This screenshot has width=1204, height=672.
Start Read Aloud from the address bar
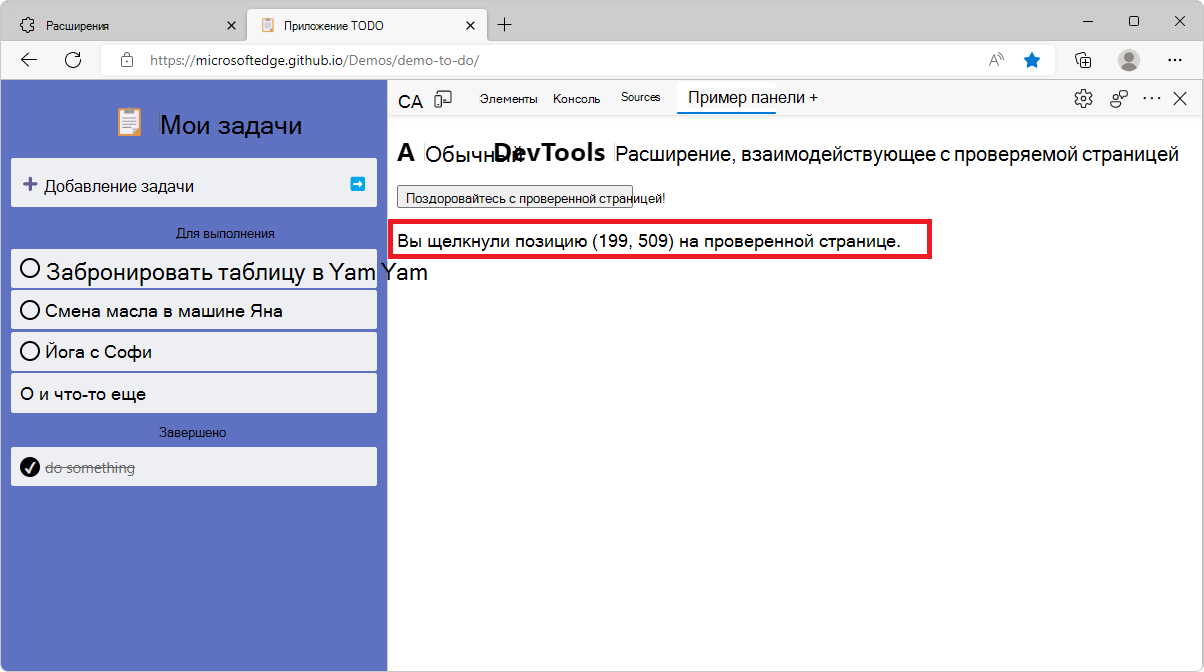(x=995, y=60)
